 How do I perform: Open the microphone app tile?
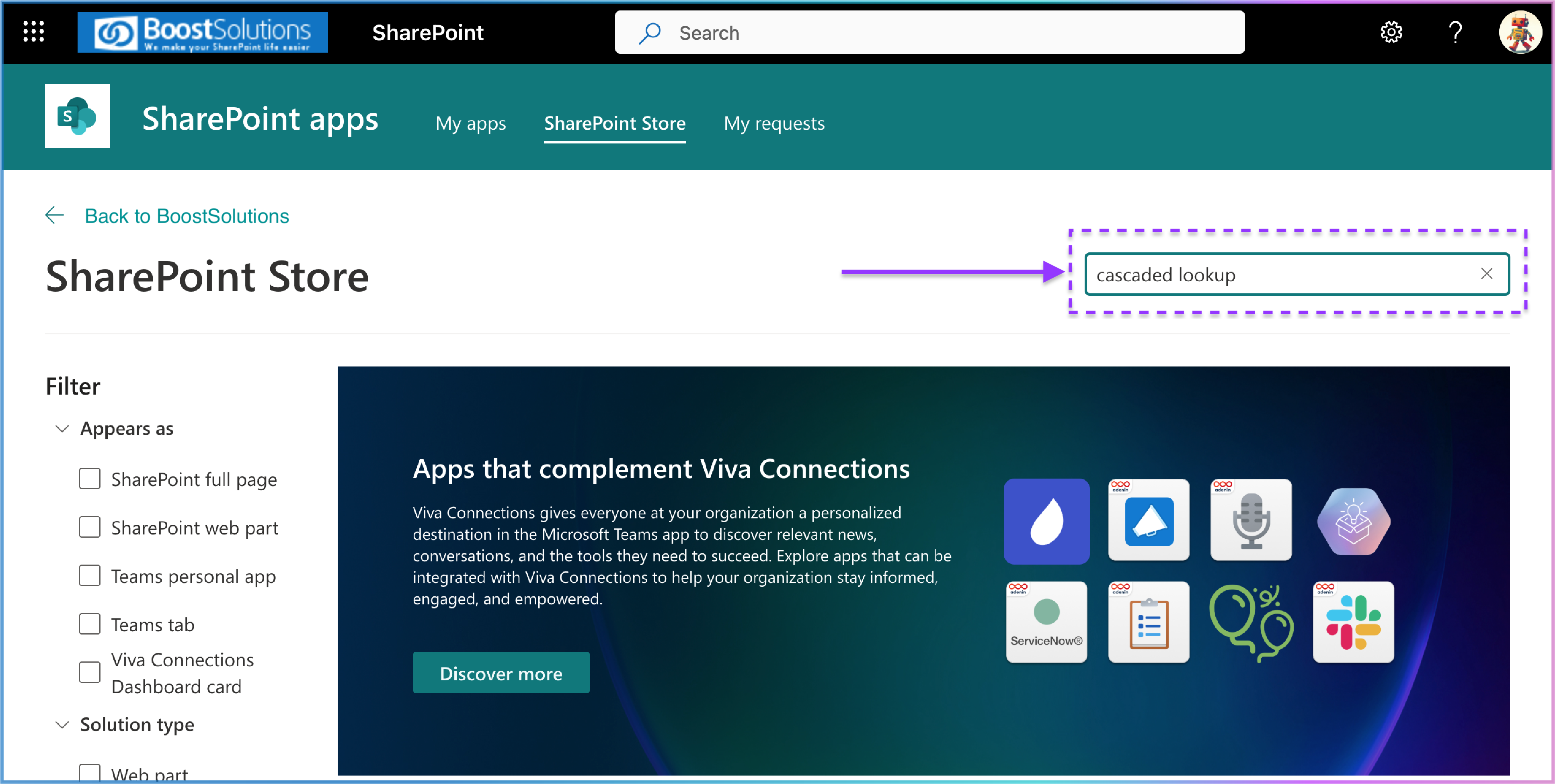tap(1251, 520)
